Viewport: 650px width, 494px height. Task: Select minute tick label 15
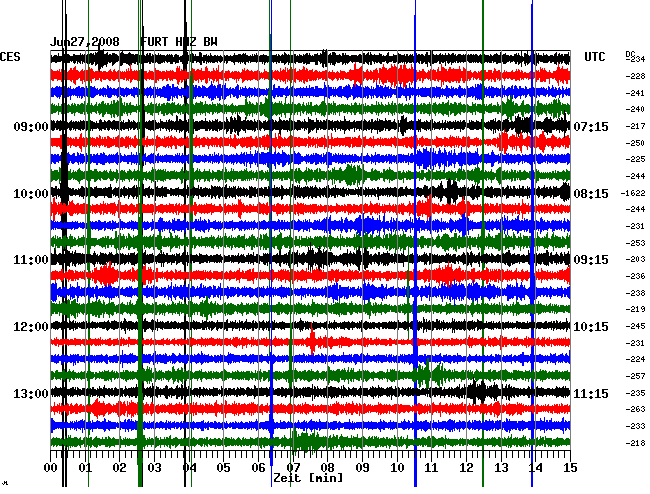click(570, 468)
